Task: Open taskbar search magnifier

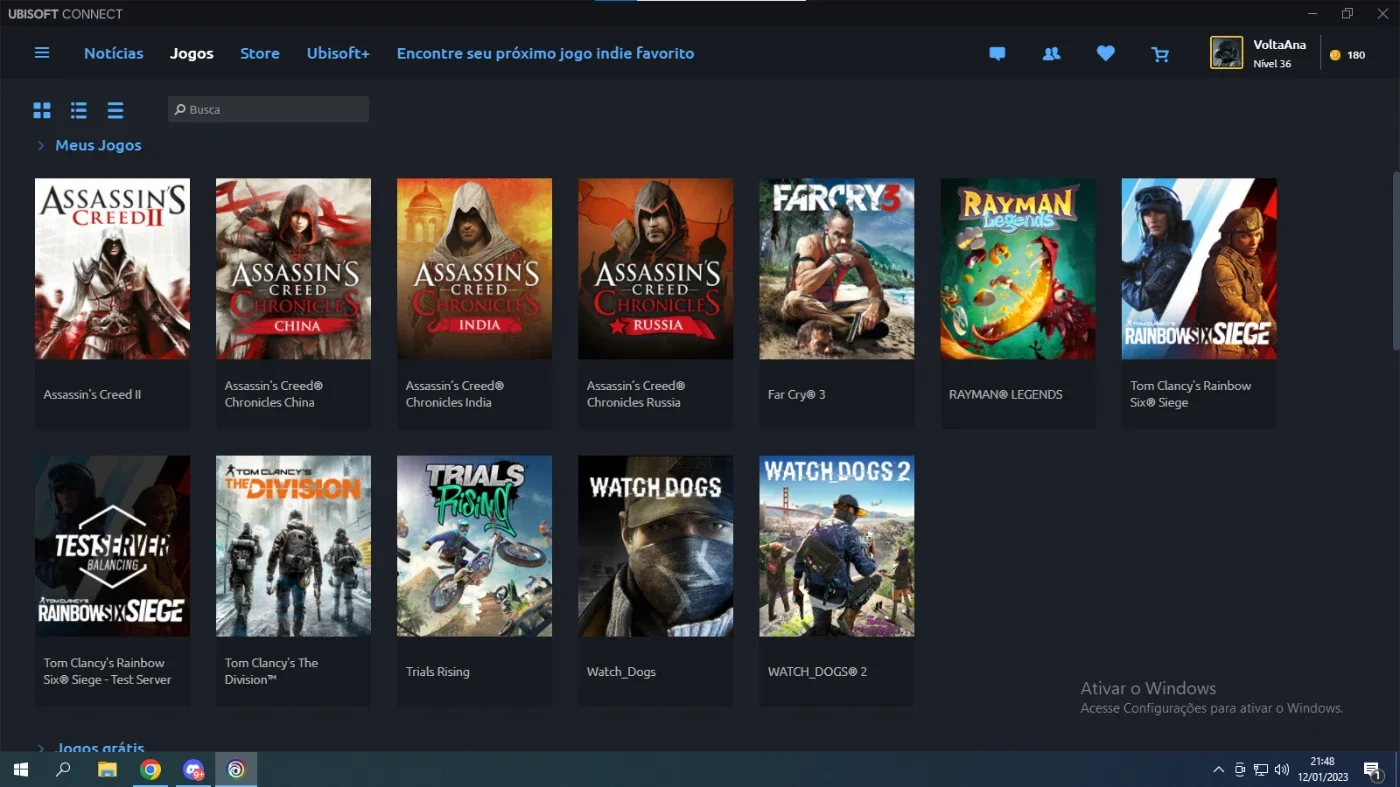Action: 63,770
